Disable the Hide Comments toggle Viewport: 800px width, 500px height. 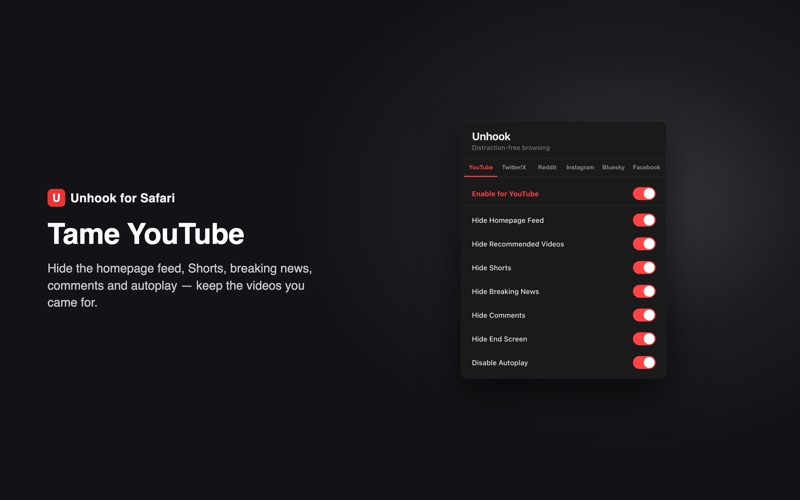(644, 315)
